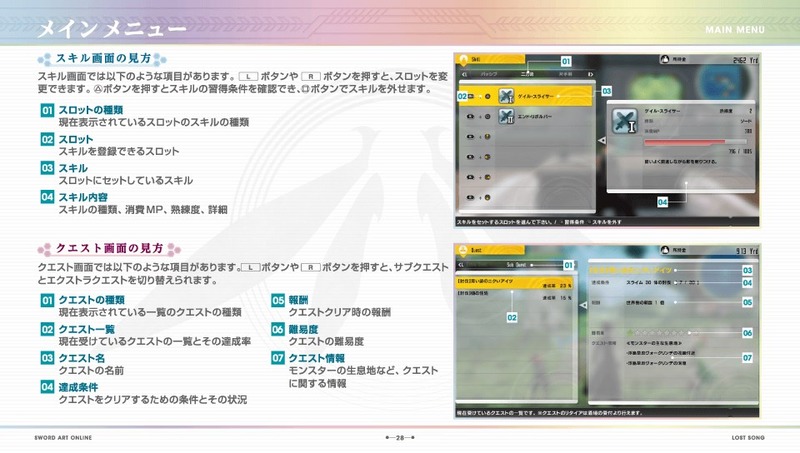This screenshot has height=453, width=800.
Task: Select the パッシブ skill slot tab
Action: coord(488,74)
